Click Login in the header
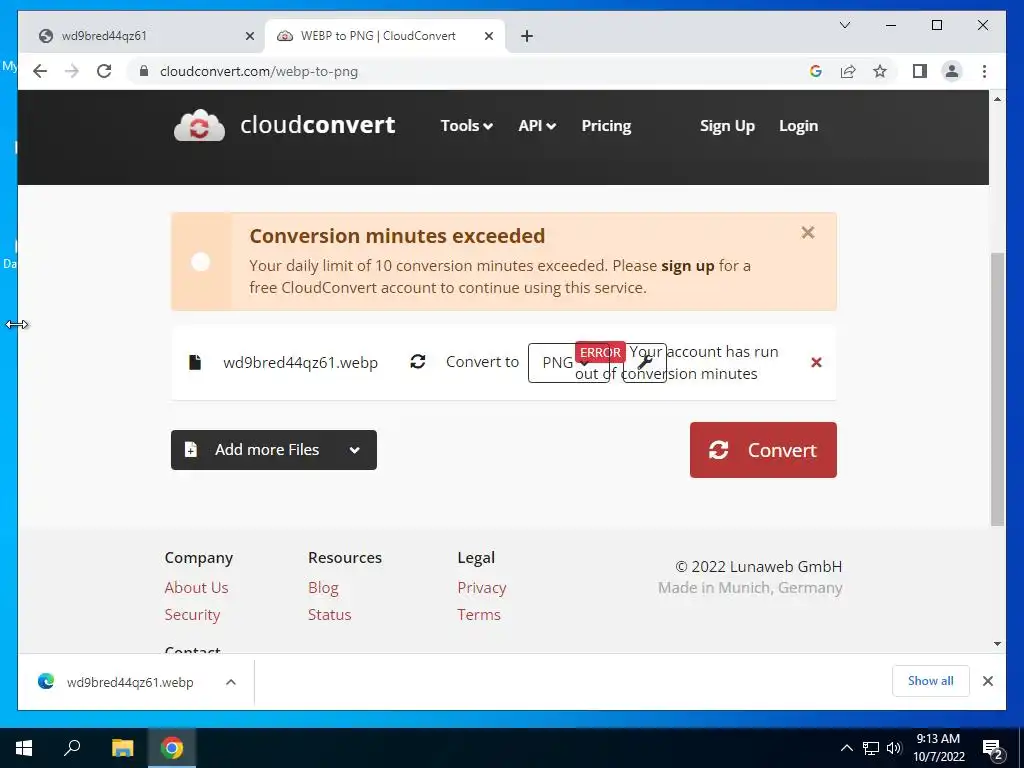This screenshot has width=1024, height=768. coord(798,125)
